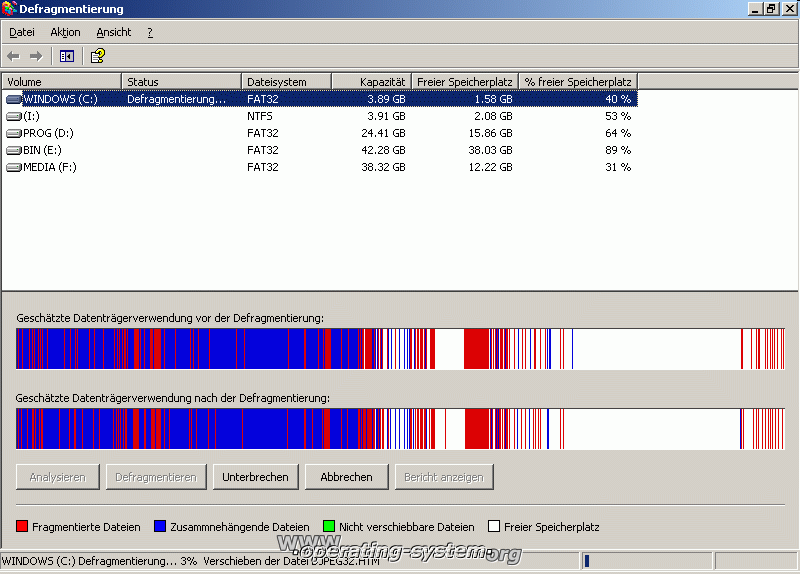Click the Fragmentierte Dateien legend label
800x574 pixels.
point(86,527)
